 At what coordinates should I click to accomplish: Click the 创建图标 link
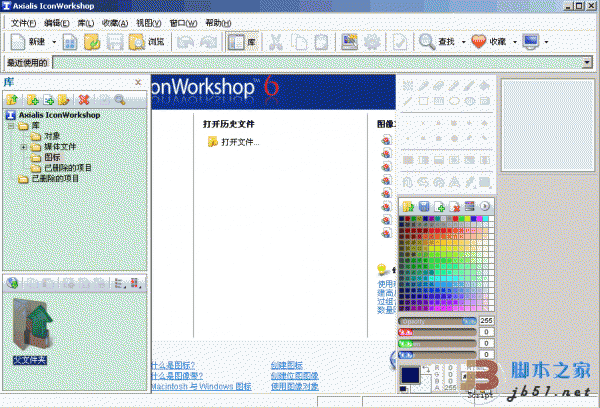coord(287,365)
